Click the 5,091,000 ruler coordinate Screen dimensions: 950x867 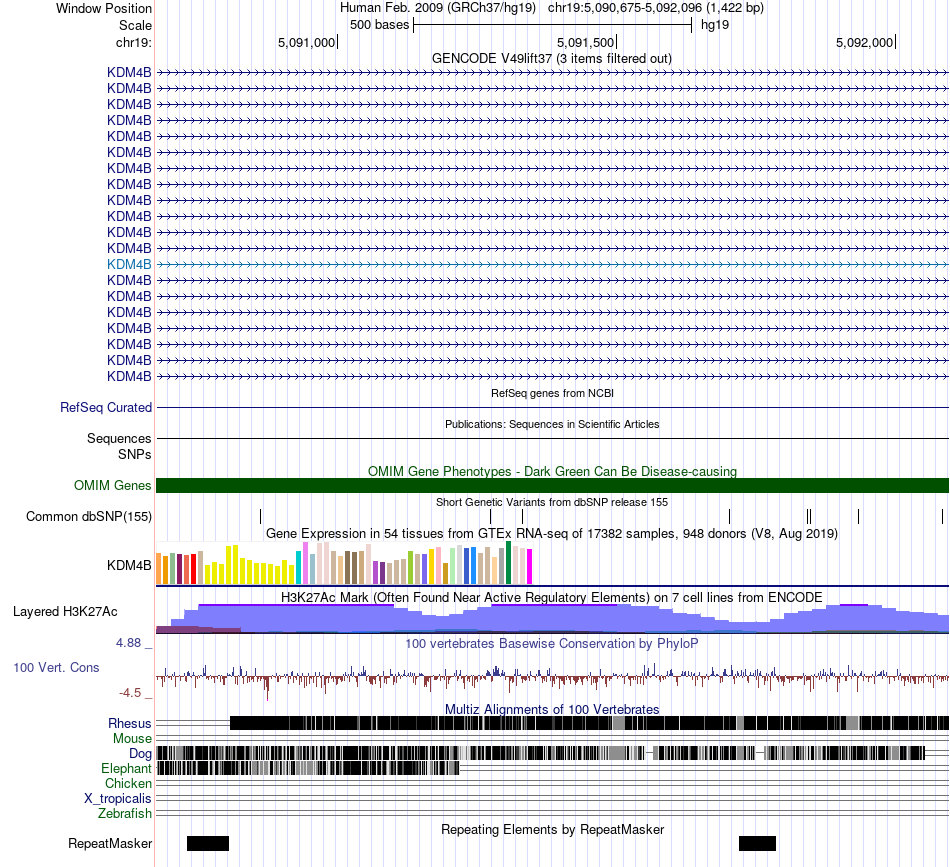tap(307, 42)
